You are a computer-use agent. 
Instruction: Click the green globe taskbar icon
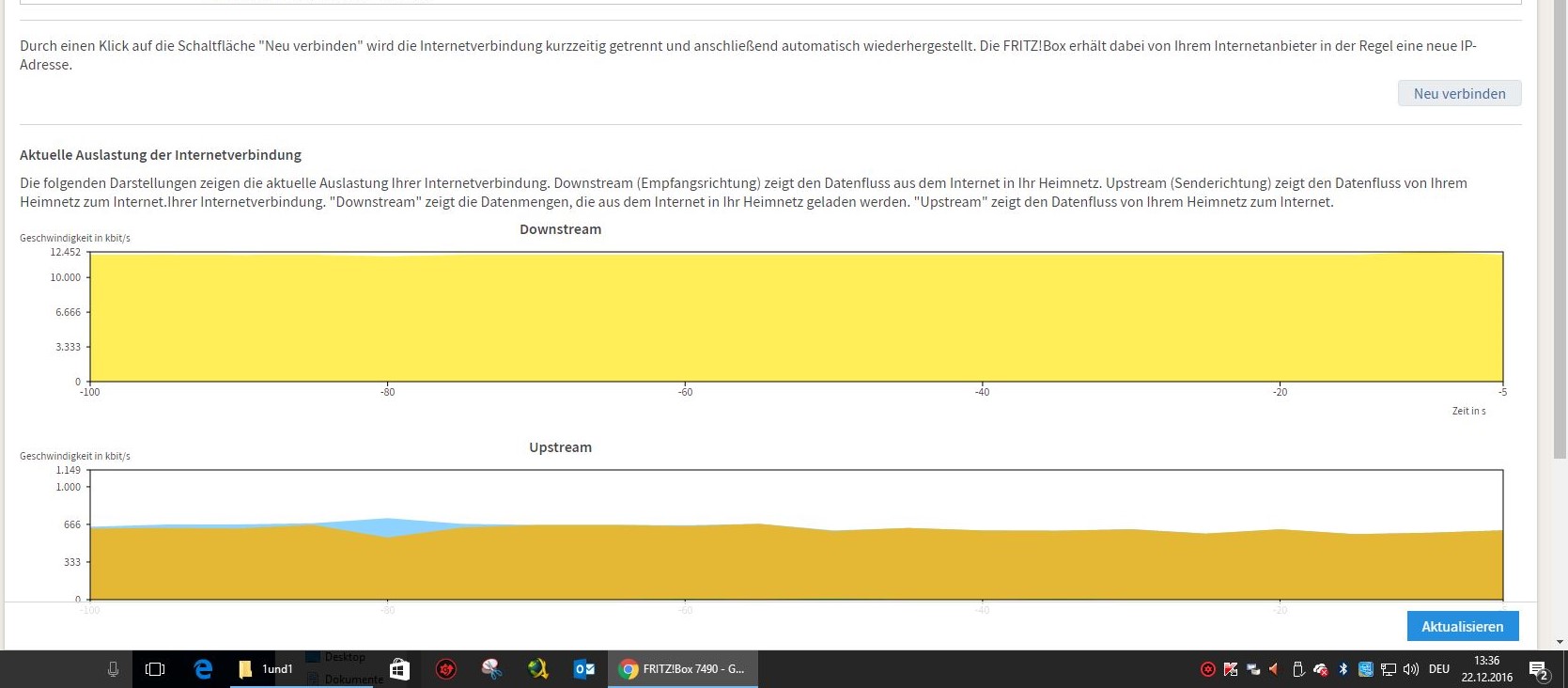[538, 669]
